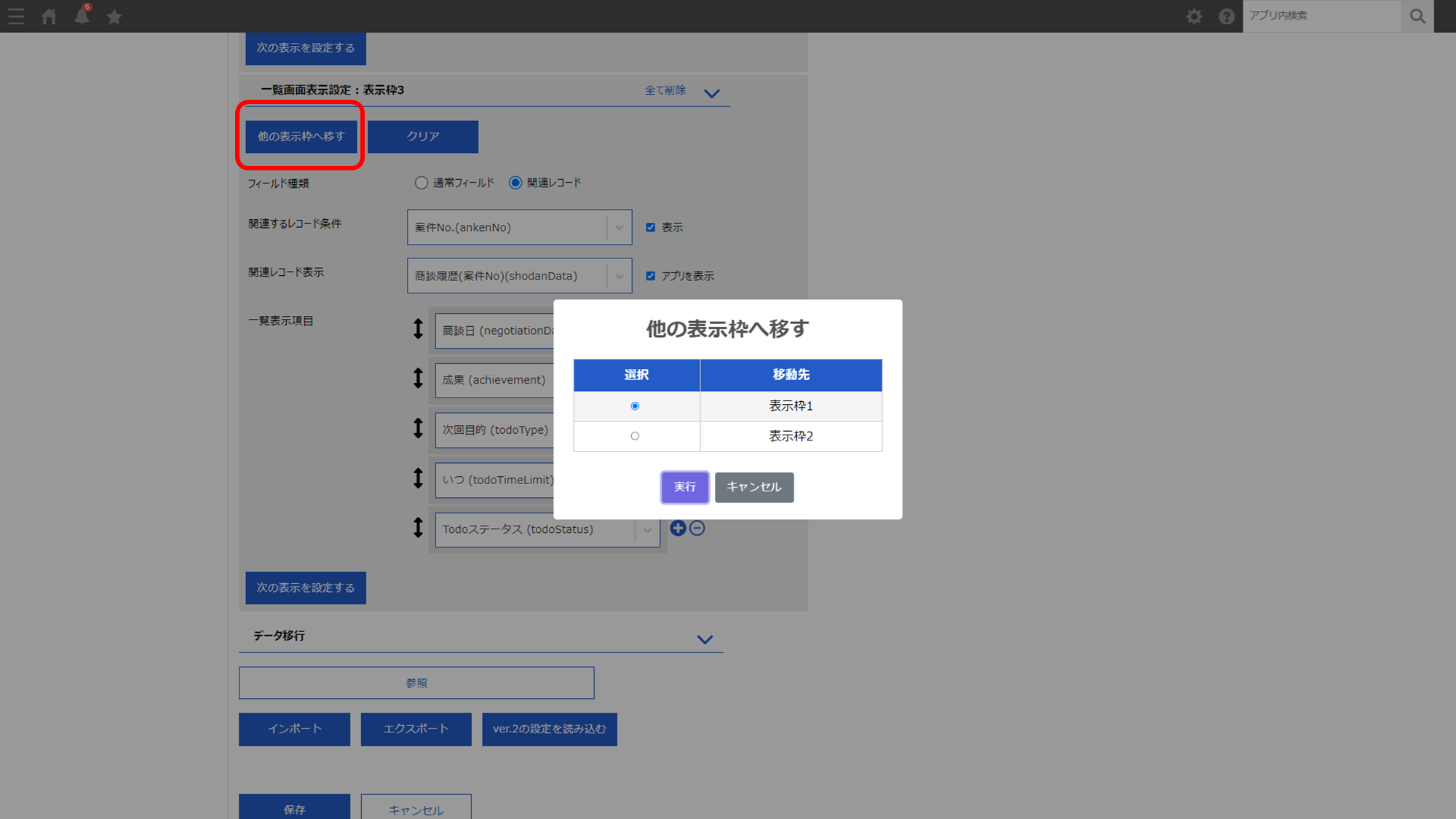Click データ移行 section heading

[x=279, y=636]
